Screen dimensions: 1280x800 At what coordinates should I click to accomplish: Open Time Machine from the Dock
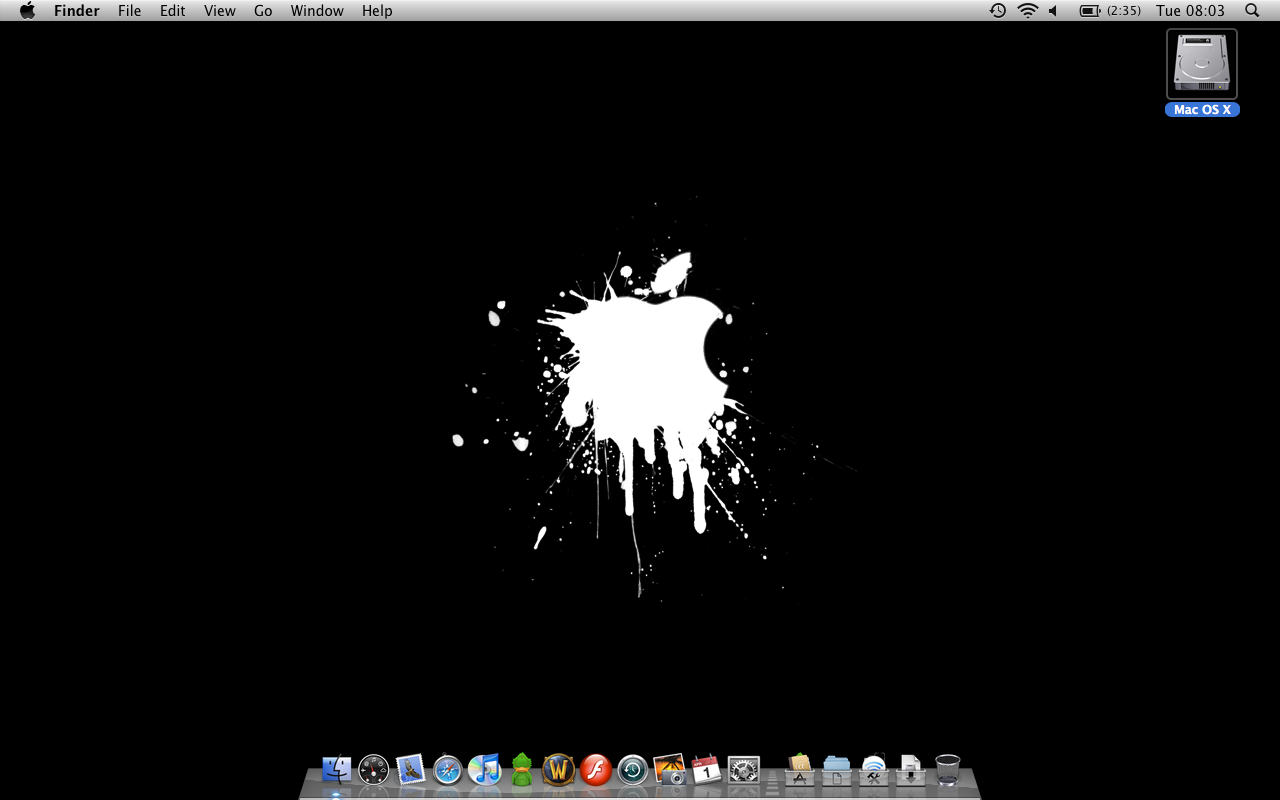tap(633, 770)
